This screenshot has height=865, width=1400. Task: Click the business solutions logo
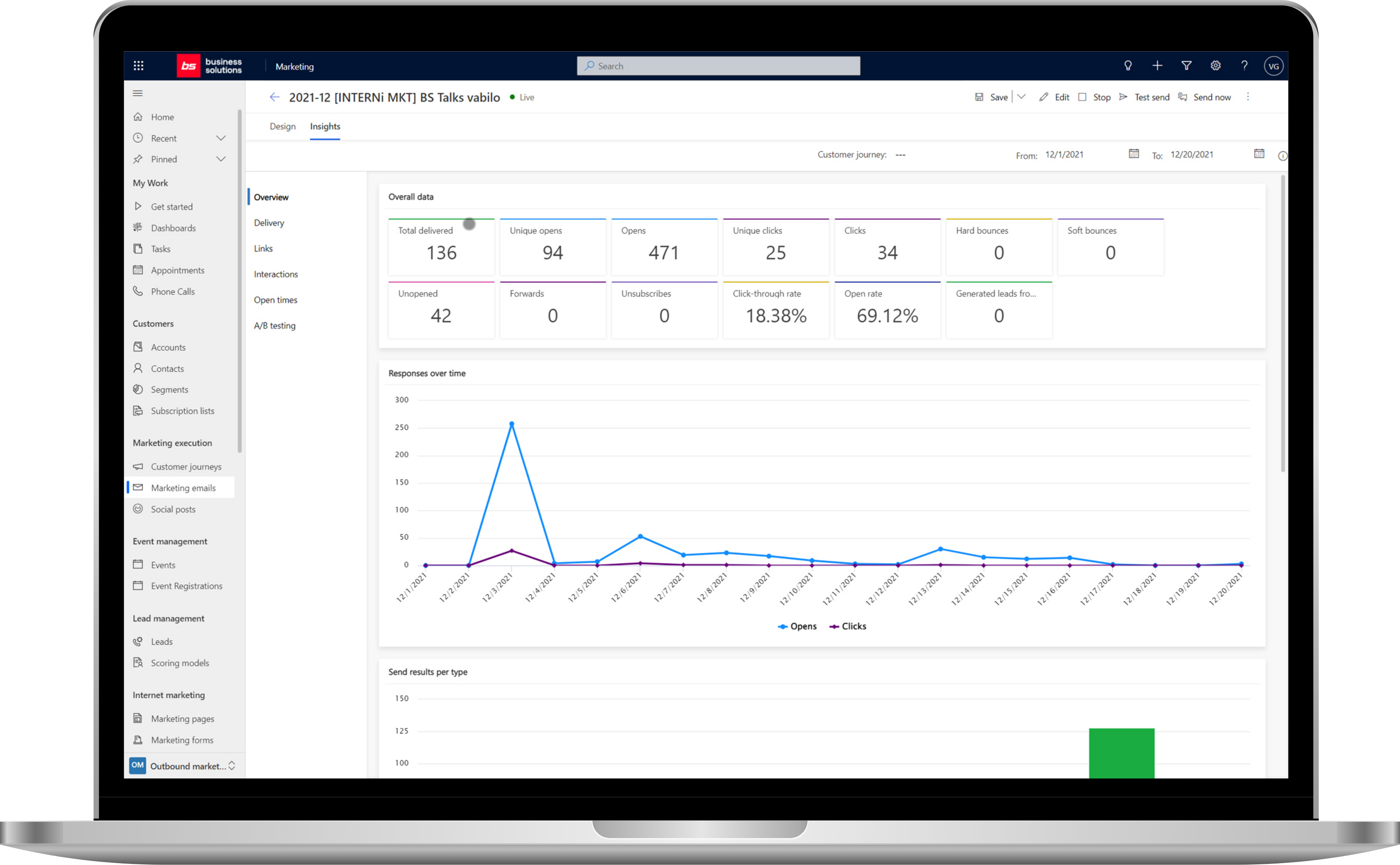(x=210, y=66)
